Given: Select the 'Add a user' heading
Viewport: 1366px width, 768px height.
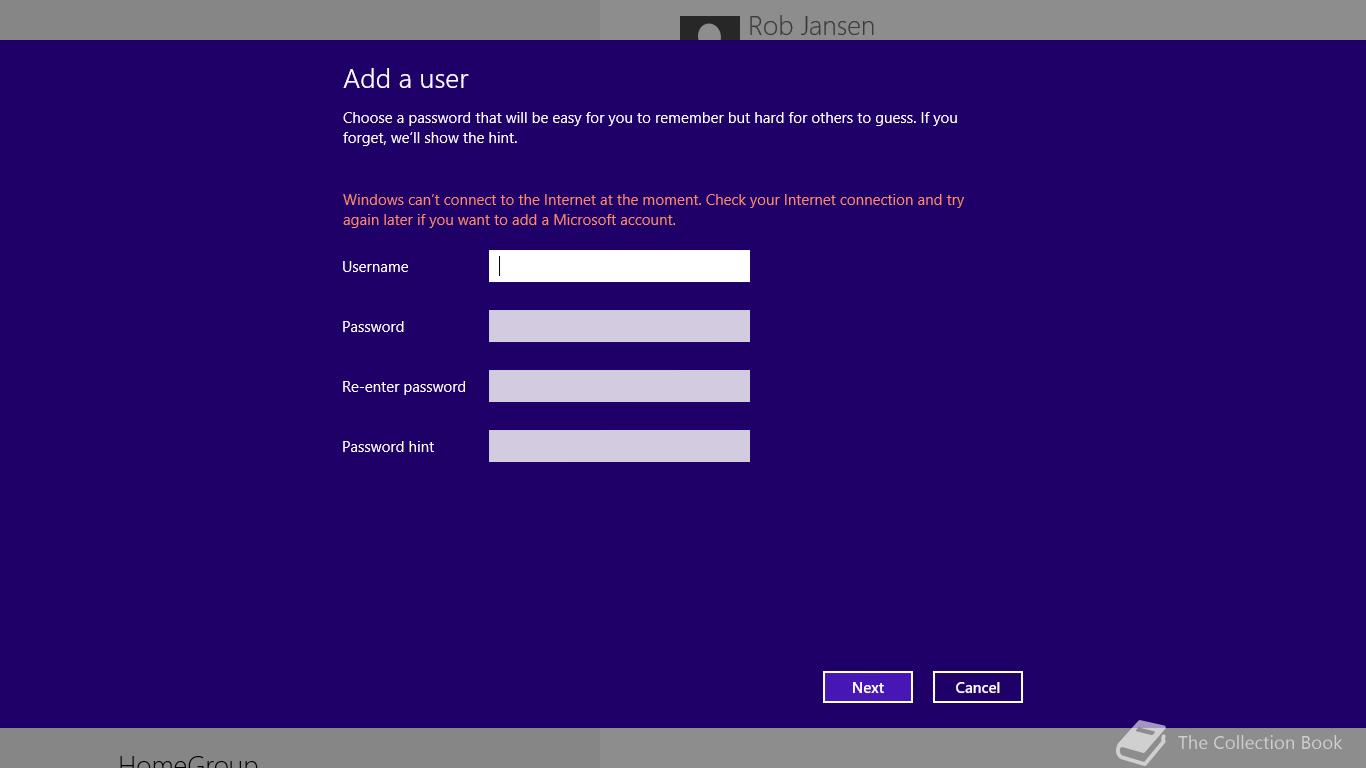Looking at the screenshot, I should [x=406, y=79].
